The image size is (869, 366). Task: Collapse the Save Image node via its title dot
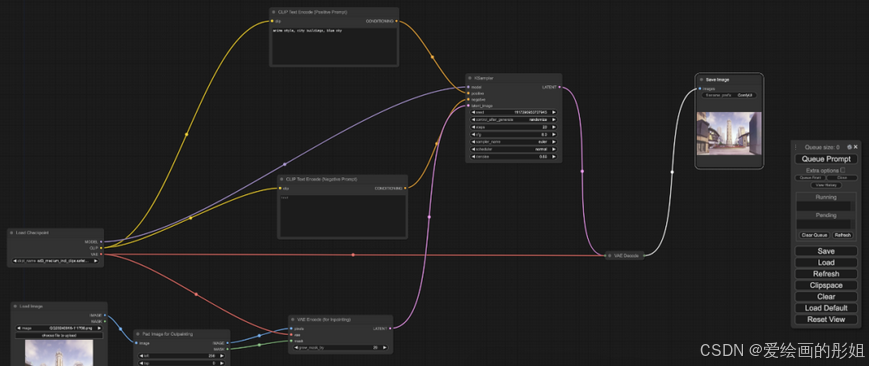pyautogui.click(x=701, y=80)
